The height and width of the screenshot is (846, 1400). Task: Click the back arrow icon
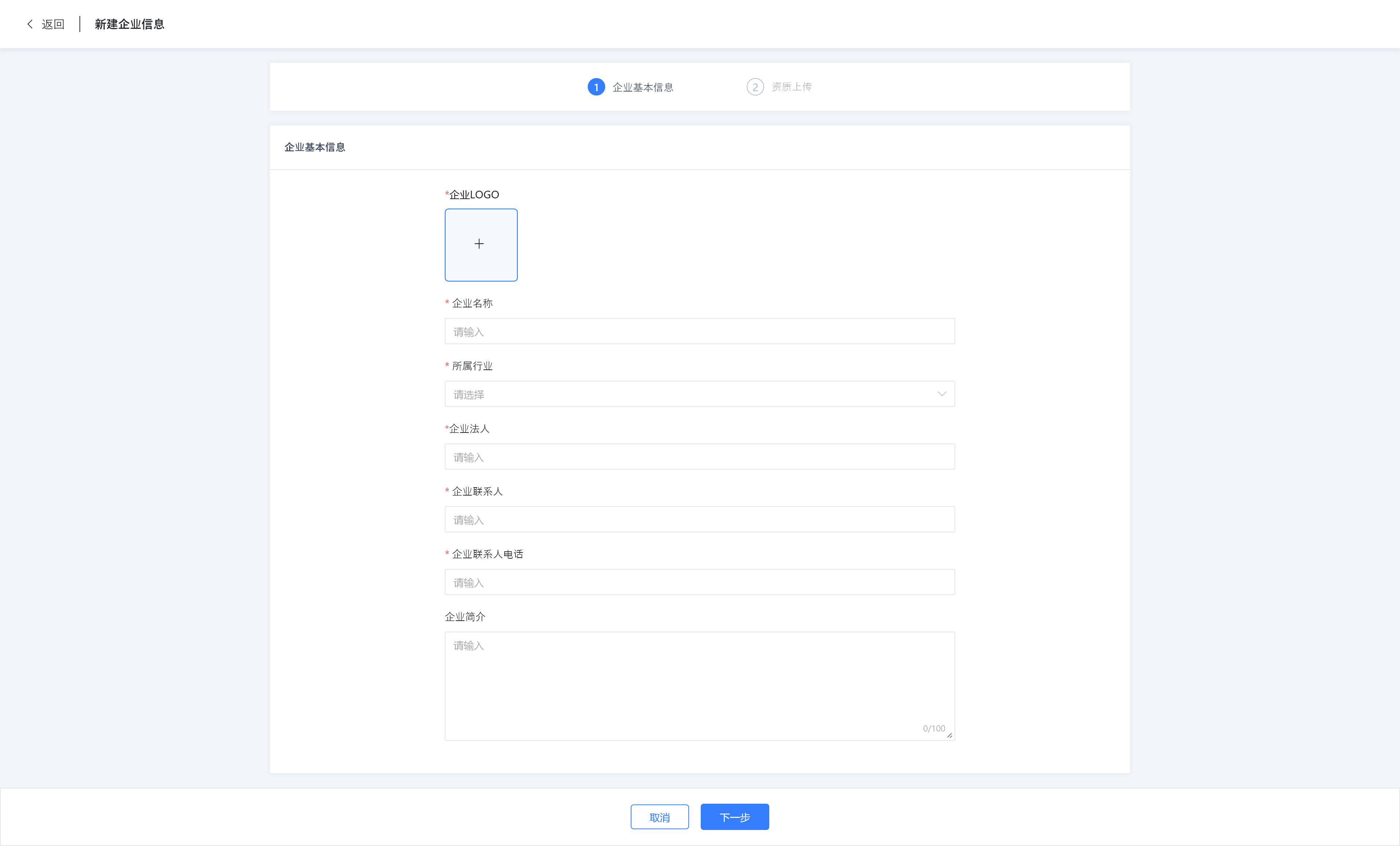30,24
